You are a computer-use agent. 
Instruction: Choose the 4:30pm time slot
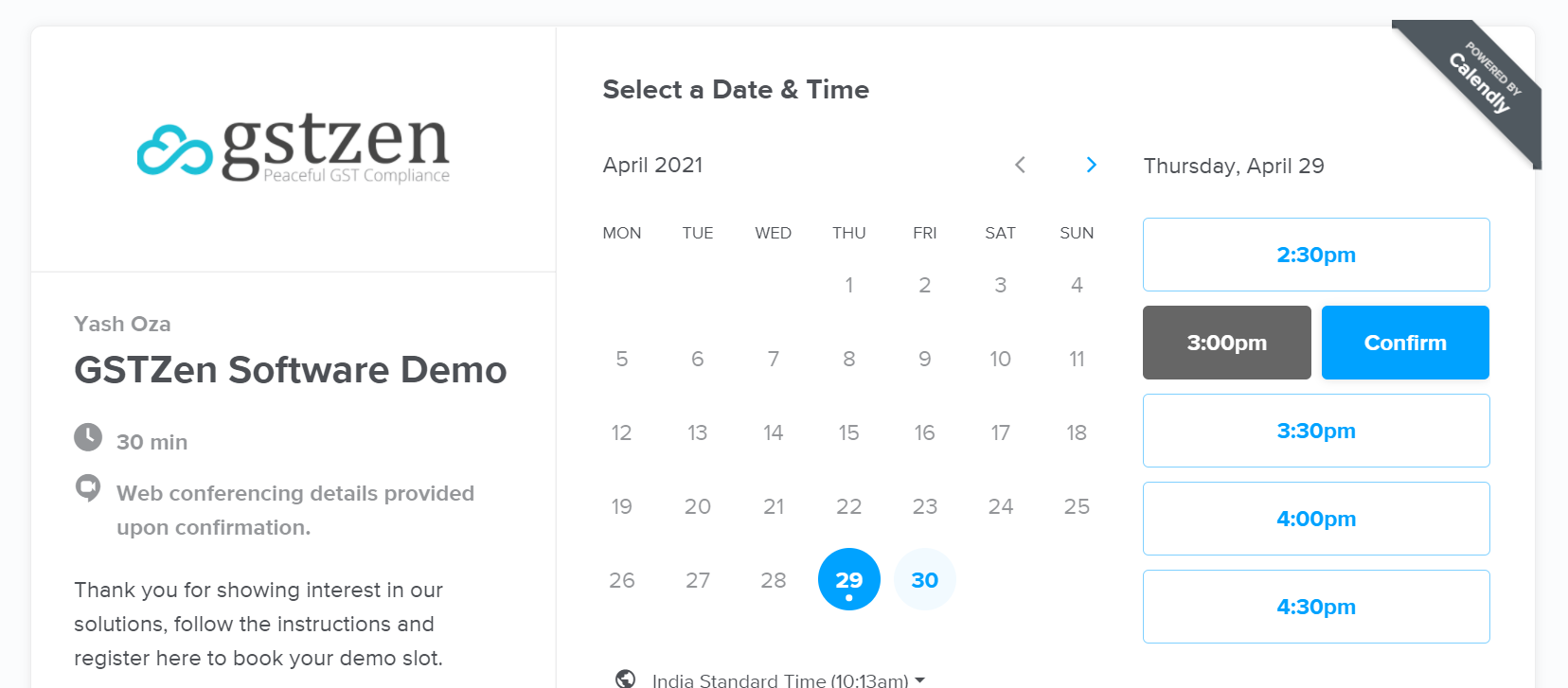tap(1315, 607)
